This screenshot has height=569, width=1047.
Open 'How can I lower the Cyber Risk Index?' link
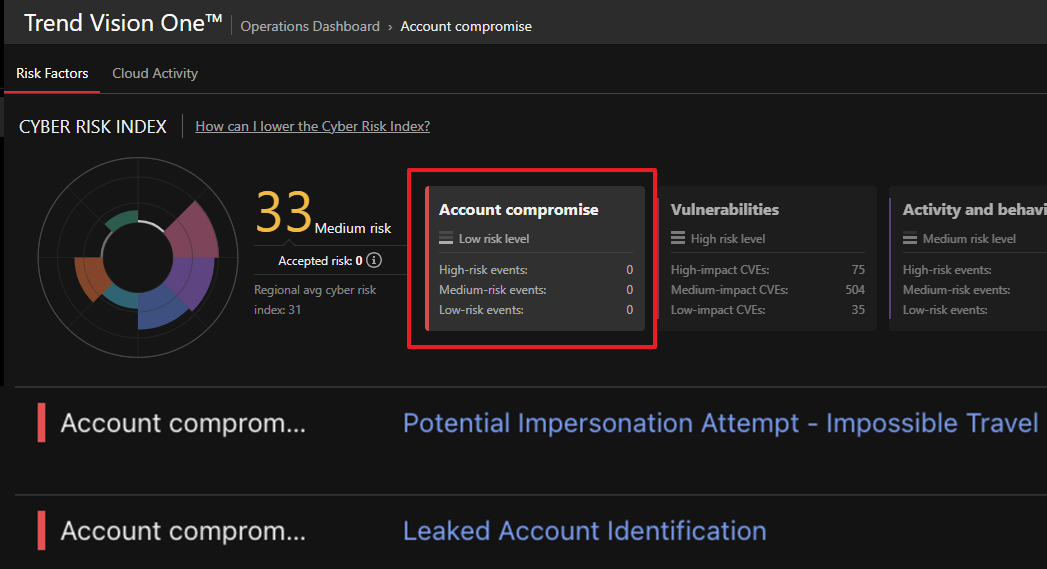pyautogui.click(x=312, y=126)
